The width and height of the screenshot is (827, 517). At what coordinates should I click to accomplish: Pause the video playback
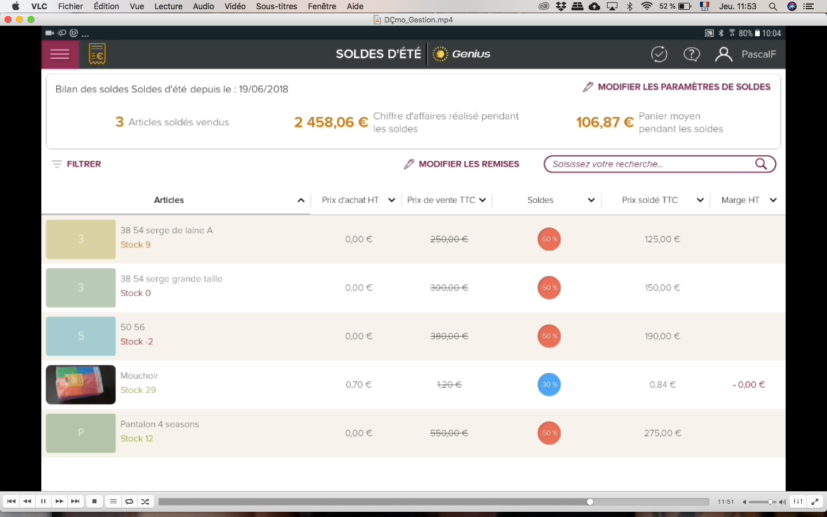pyautogui.click(x=43, y=501)
